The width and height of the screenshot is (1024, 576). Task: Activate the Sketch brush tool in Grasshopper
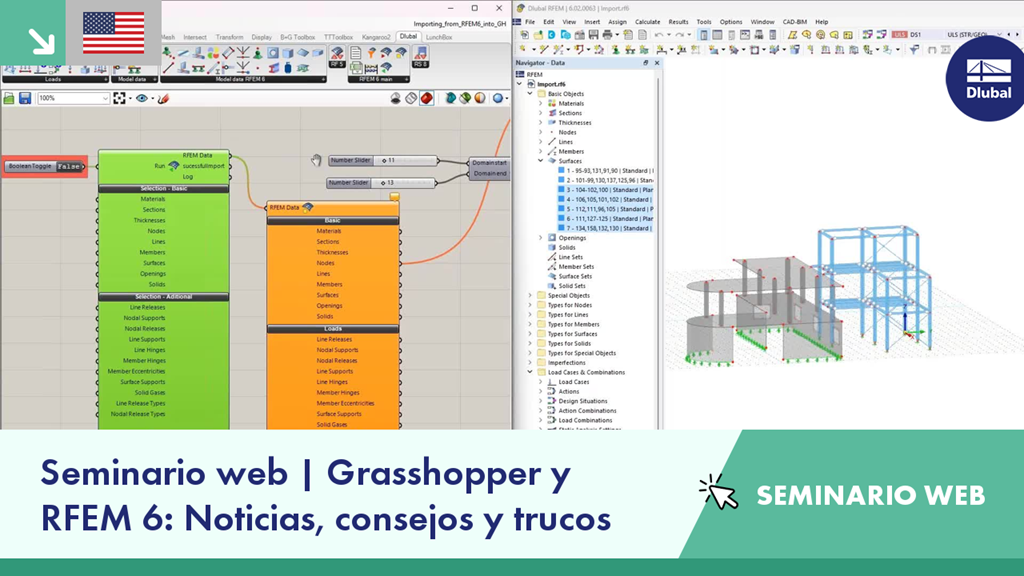click(x=163, y=98)
